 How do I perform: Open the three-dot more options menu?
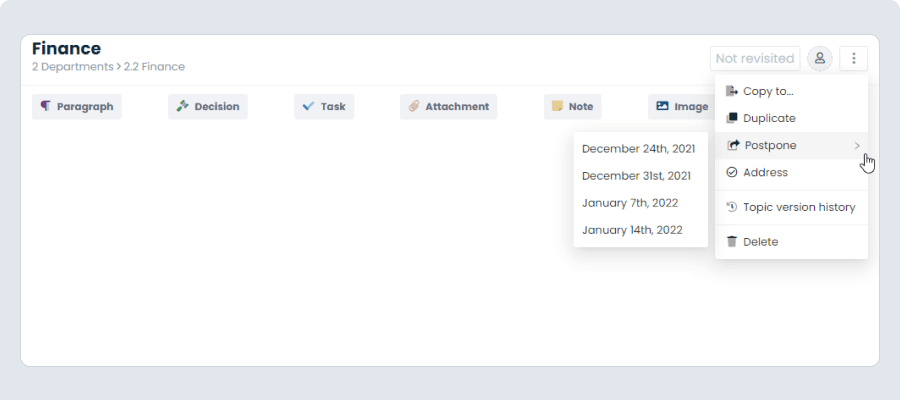(854, 59)
